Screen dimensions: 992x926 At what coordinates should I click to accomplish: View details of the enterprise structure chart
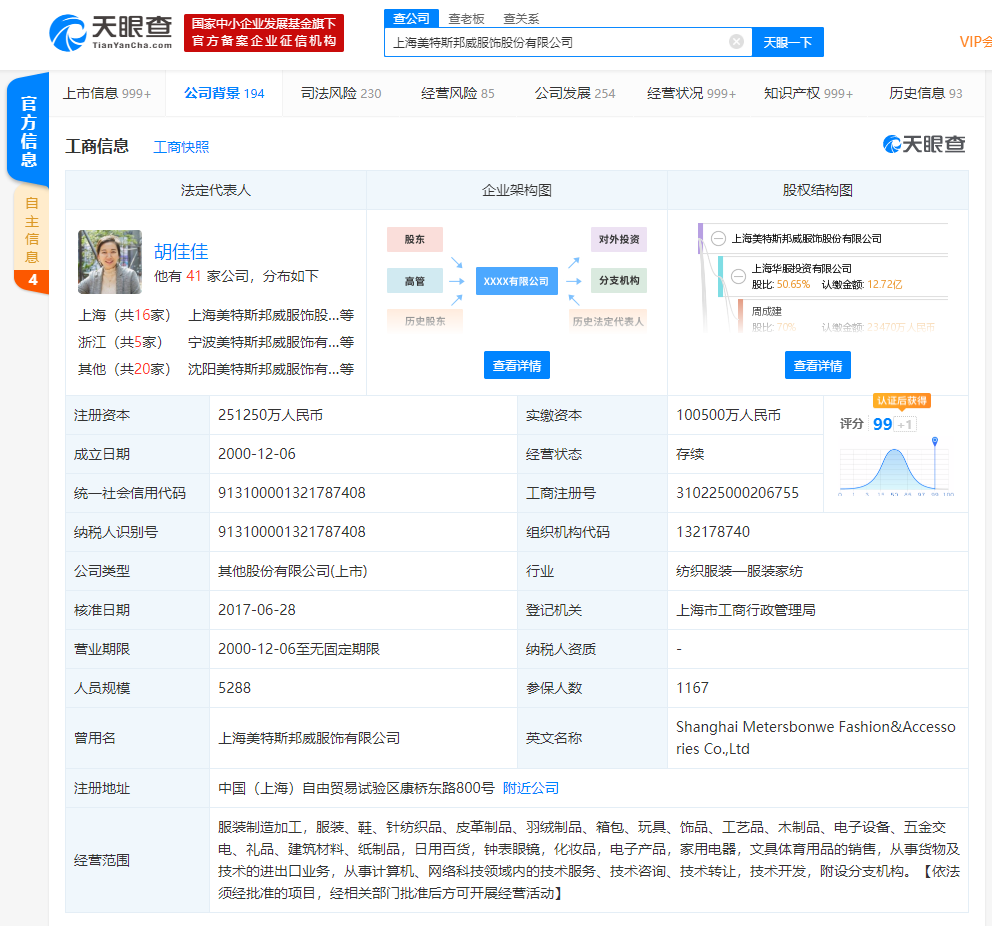pyautogui.click(x=516, y=365)
